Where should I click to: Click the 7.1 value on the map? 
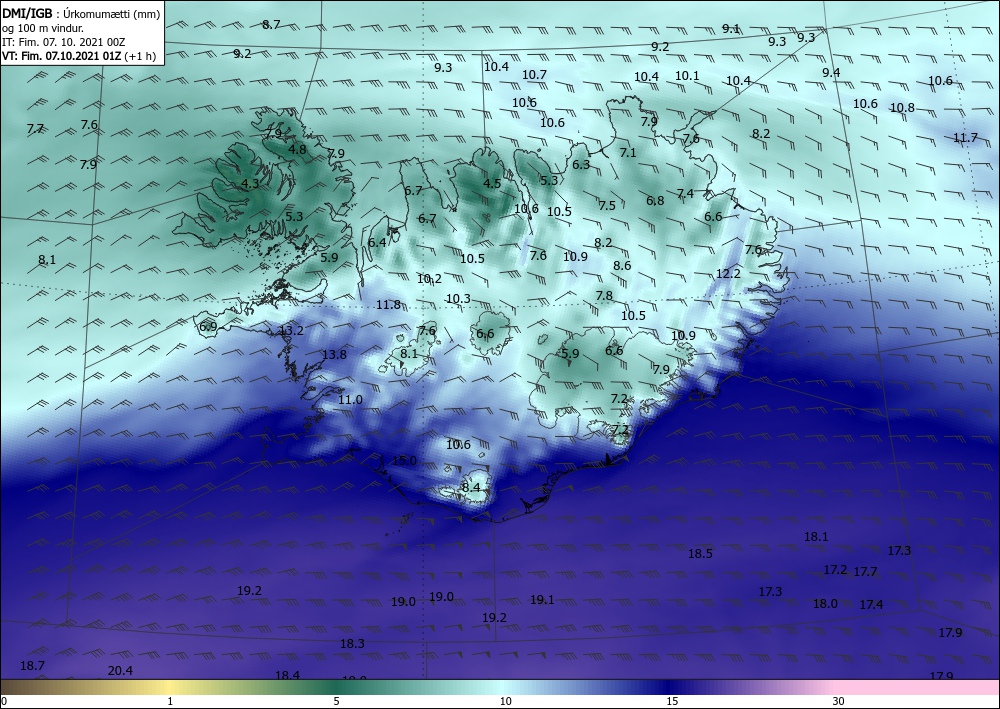(628, 152)
